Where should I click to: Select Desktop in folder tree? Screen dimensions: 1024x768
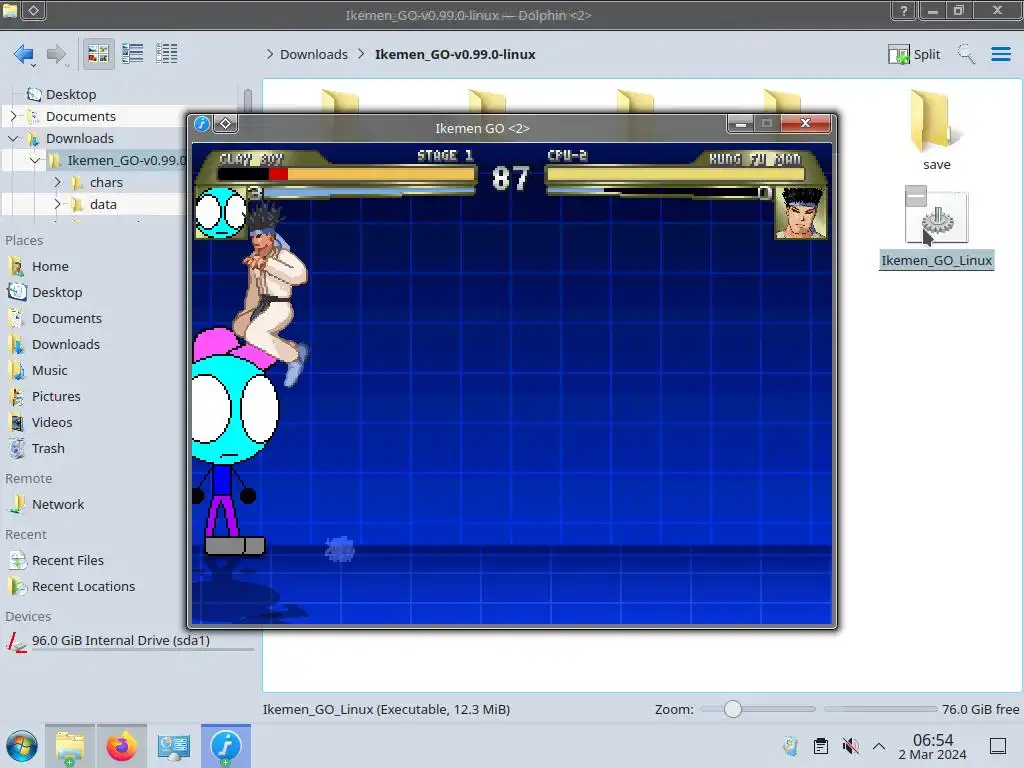(62, 94)
